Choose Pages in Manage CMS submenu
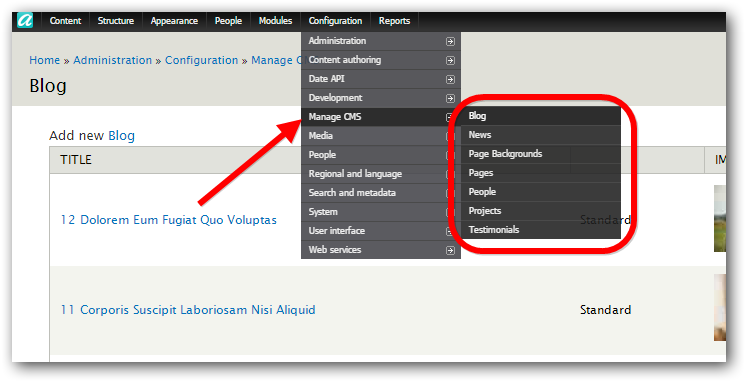The width and height of the screenshot is (746, 382). [541, 173]
